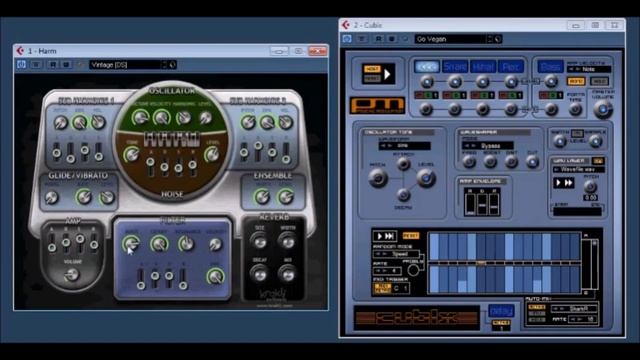Toggle the orange Mono button in bass section

coord(576,81)
